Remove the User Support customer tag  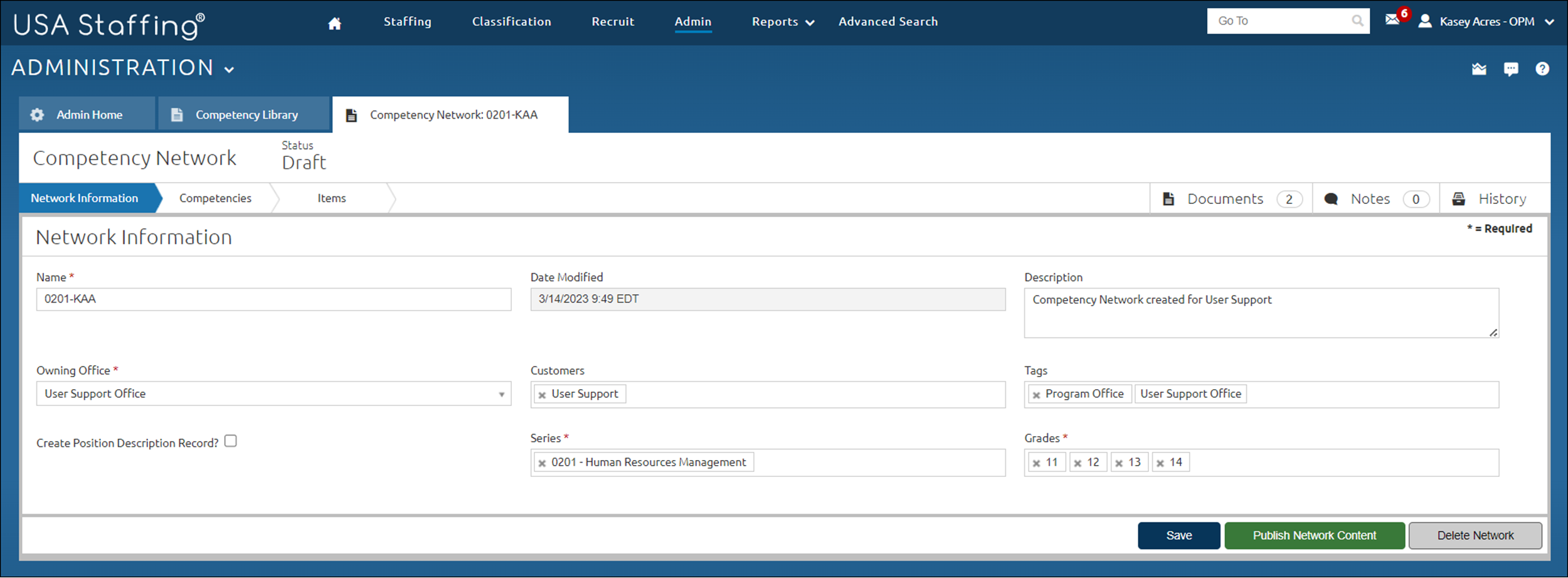[542, 395]
